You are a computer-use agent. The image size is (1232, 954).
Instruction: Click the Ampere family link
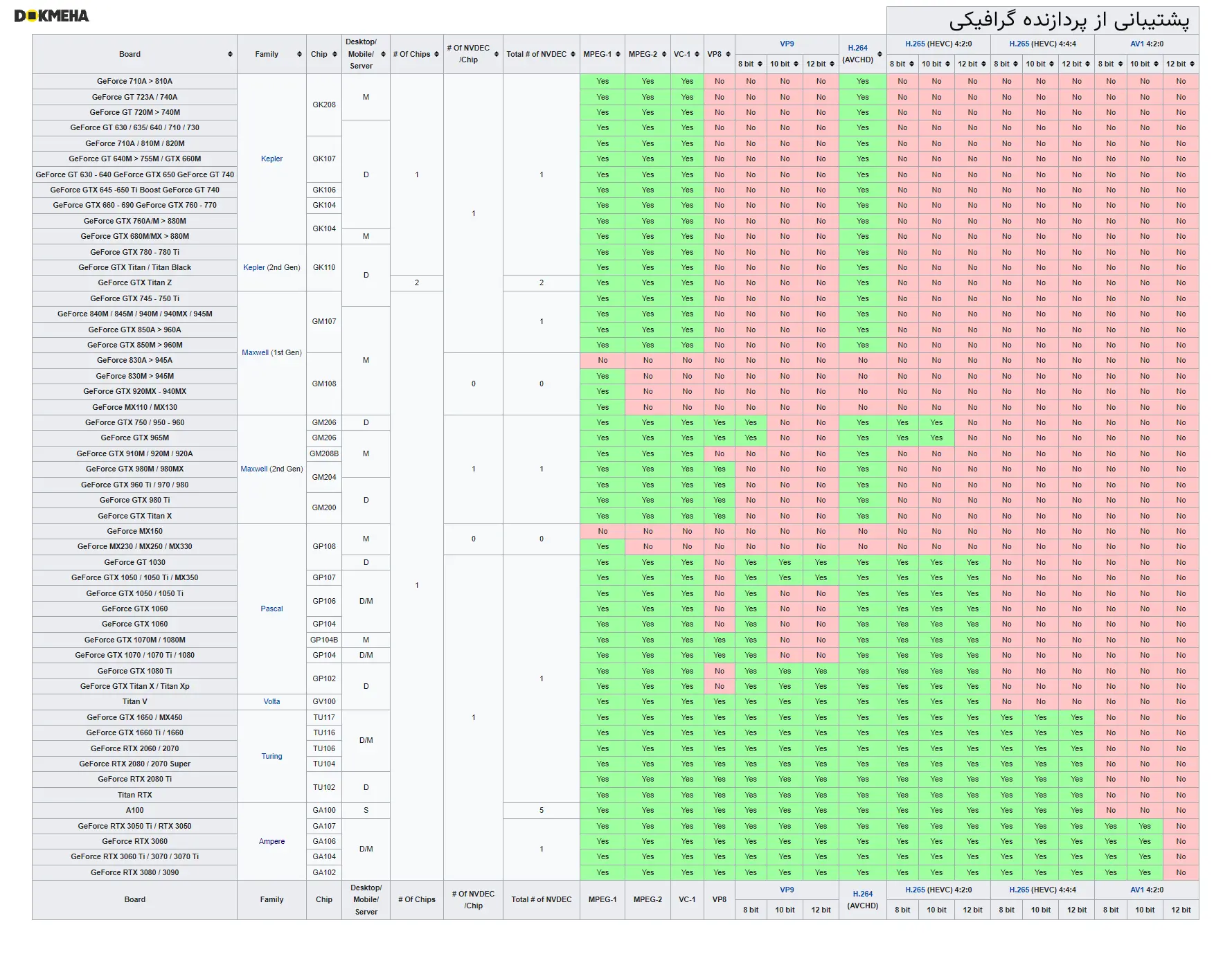(271, 841)
